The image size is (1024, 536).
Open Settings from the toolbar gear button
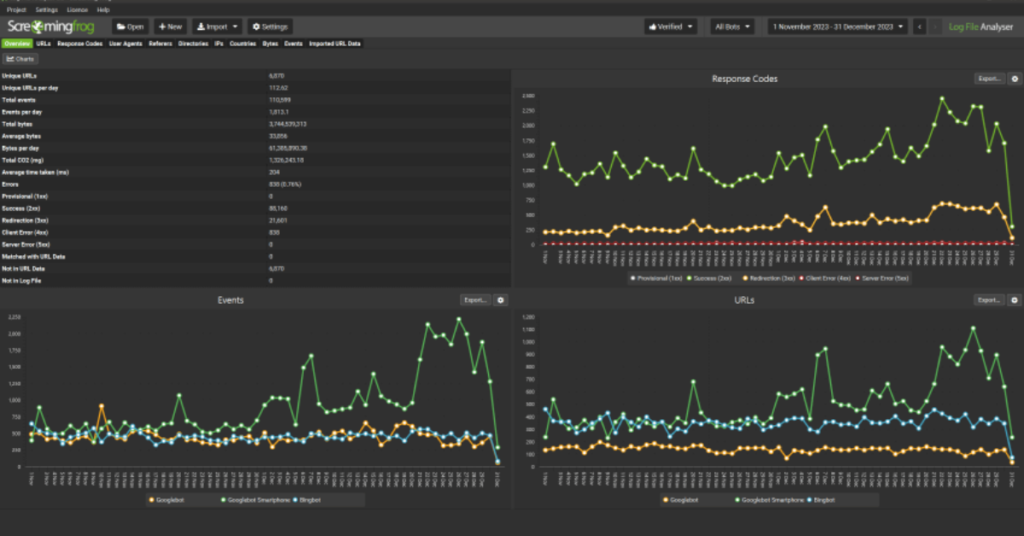coord(270,27)
